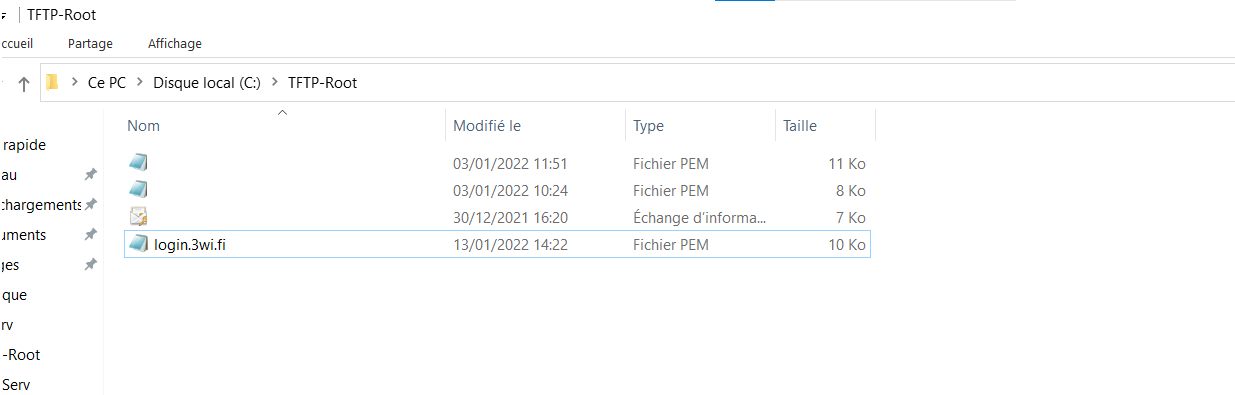Click the PEM file icon dated 03/01/2022 10:24
1235x395 pixels.
coord(139,189)
